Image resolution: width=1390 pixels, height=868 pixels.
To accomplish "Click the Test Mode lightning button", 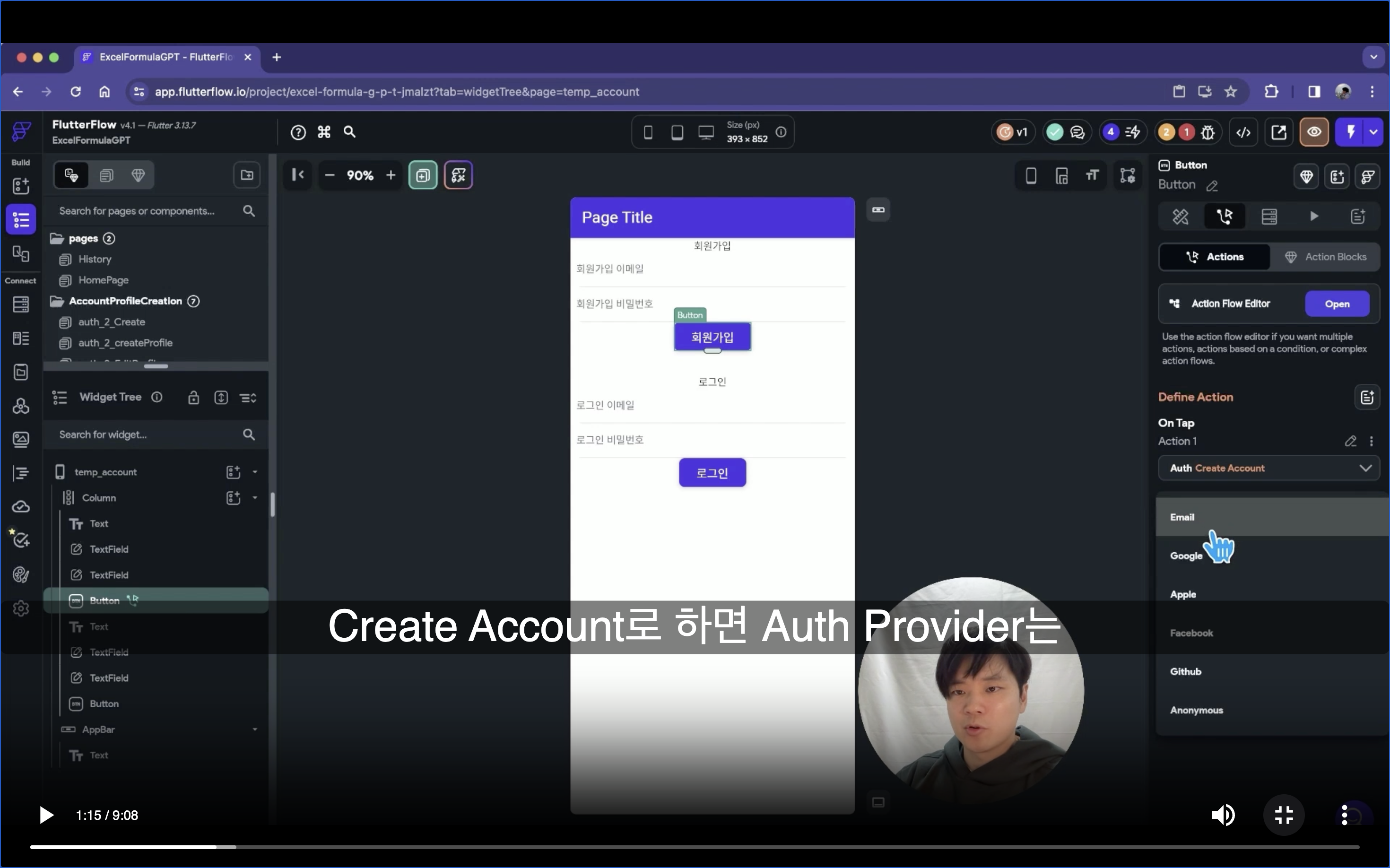I will 1350,132.
